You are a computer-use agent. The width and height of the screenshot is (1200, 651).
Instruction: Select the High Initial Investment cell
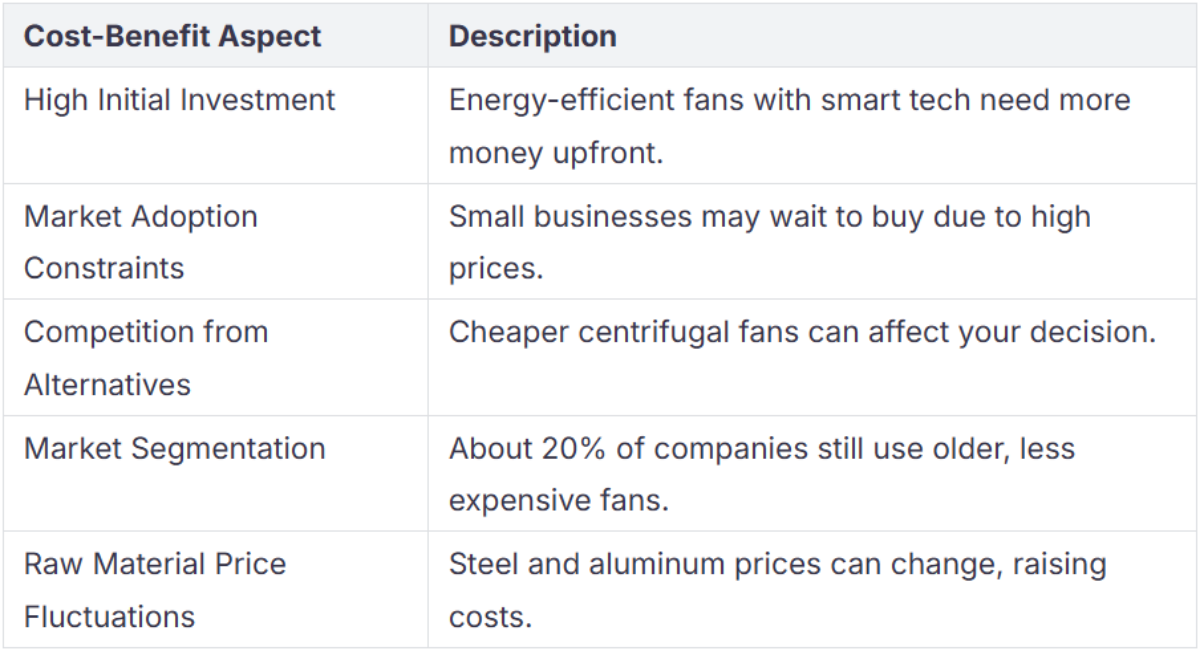[x=180, y=100]
